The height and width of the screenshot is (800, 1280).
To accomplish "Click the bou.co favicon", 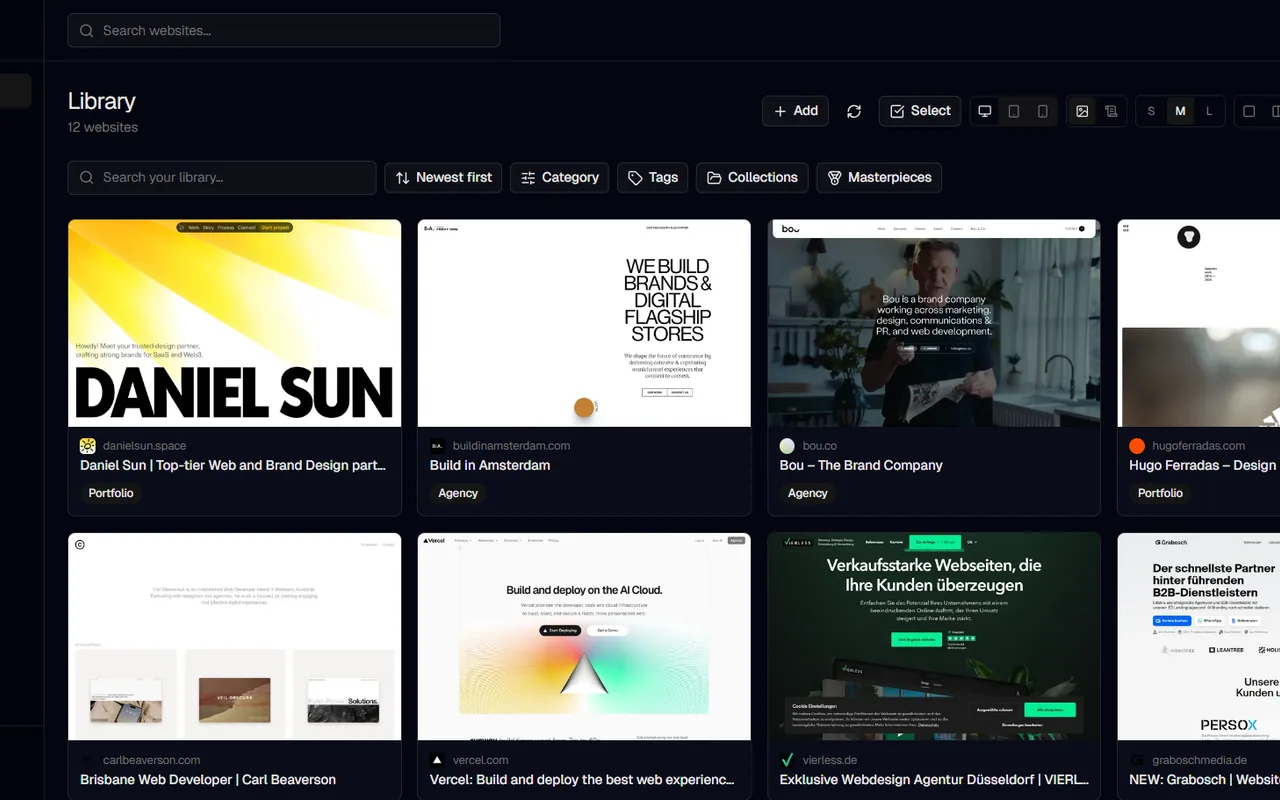I will pos(787,446).
